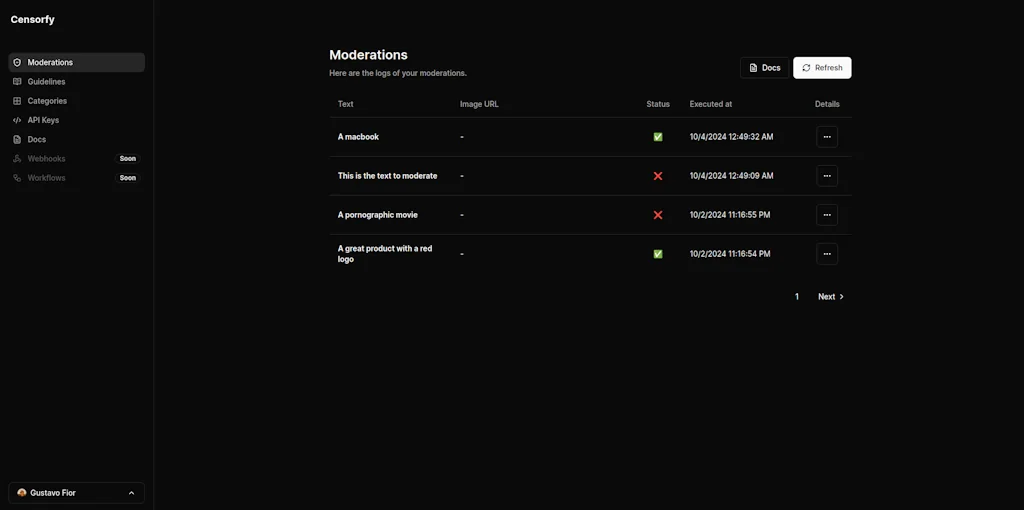This screenshot has width=1024, height=510.
Task: Select 'This is the text to moderate' cell
Action: (387, 176)
